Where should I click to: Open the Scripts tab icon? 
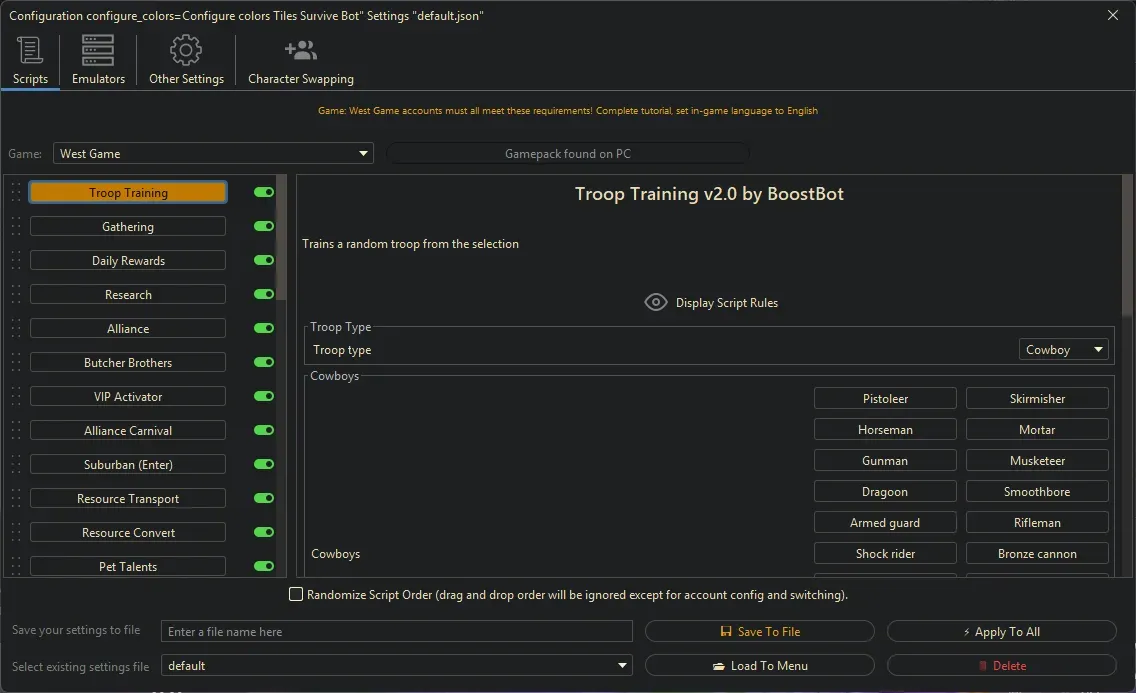pyautogui.click(x=30, y=50)
